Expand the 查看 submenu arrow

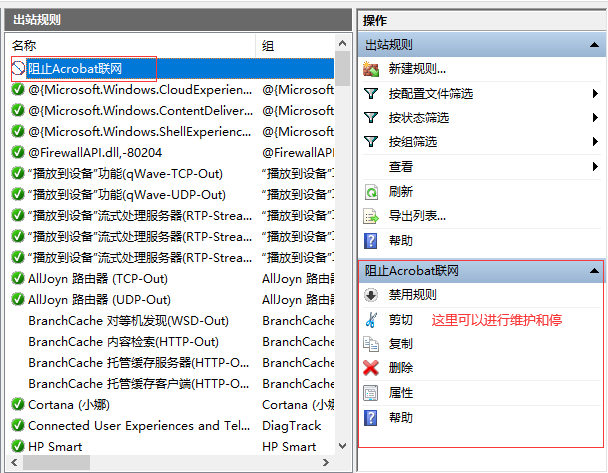(595, 167)
